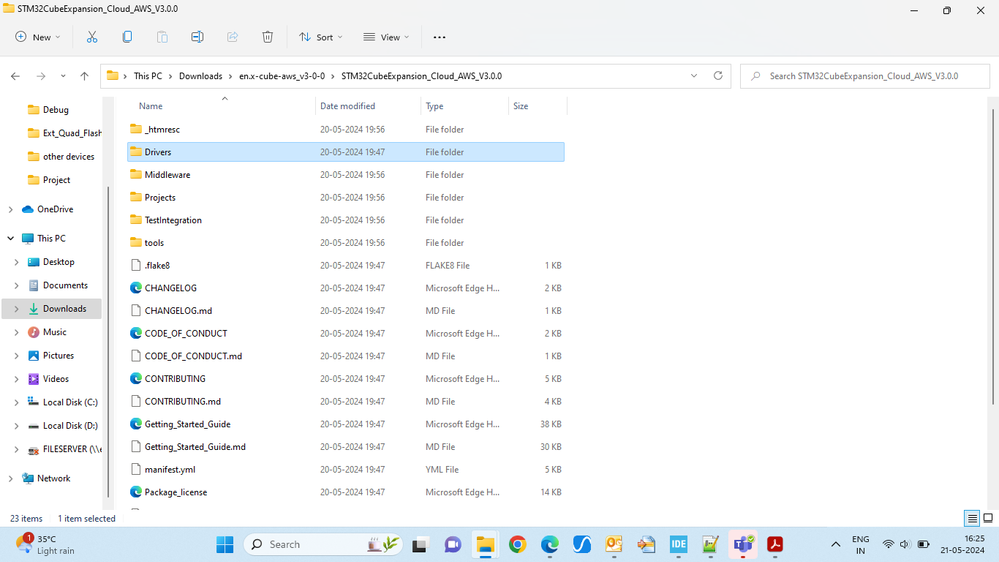Expand the OneDrive tree node

[x=10, y=209]
